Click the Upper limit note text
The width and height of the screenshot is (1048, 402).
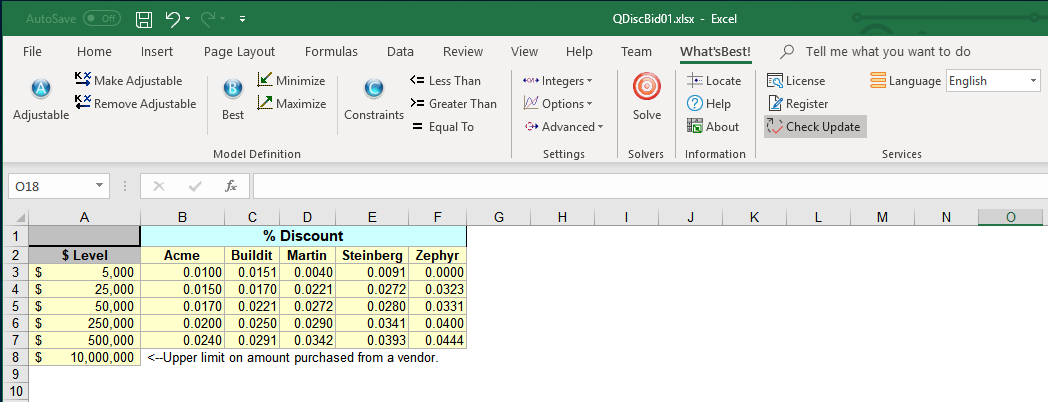coord(293,357)
